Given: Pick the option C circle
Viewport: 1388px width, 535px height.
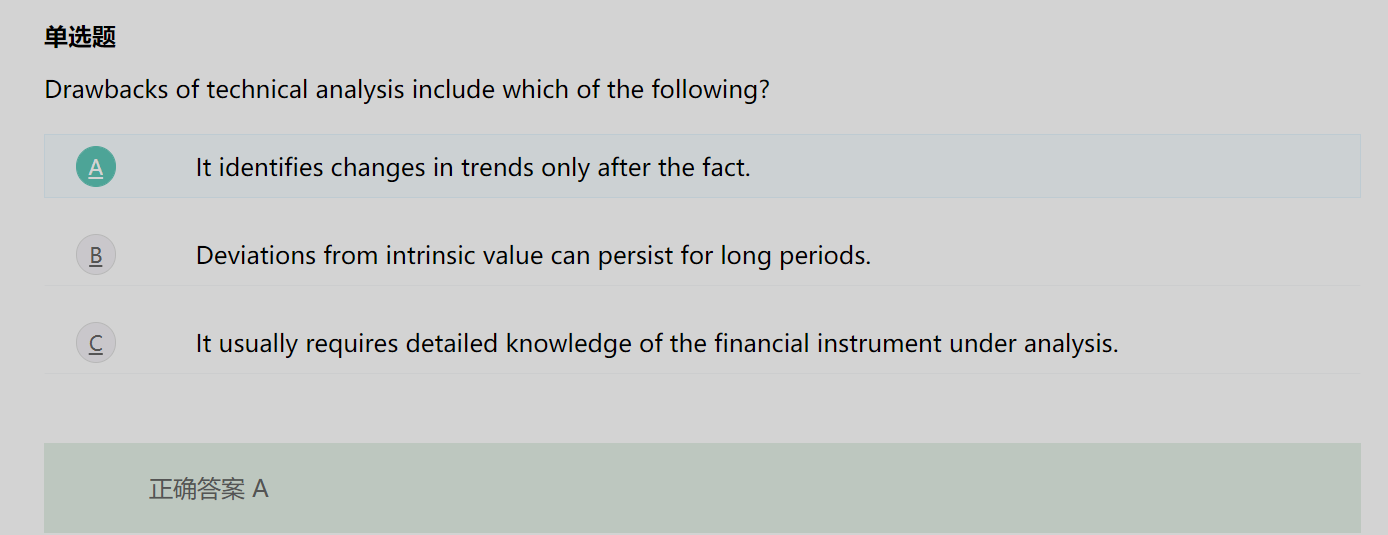Looking at the screenshot, I should pos(96,343).
